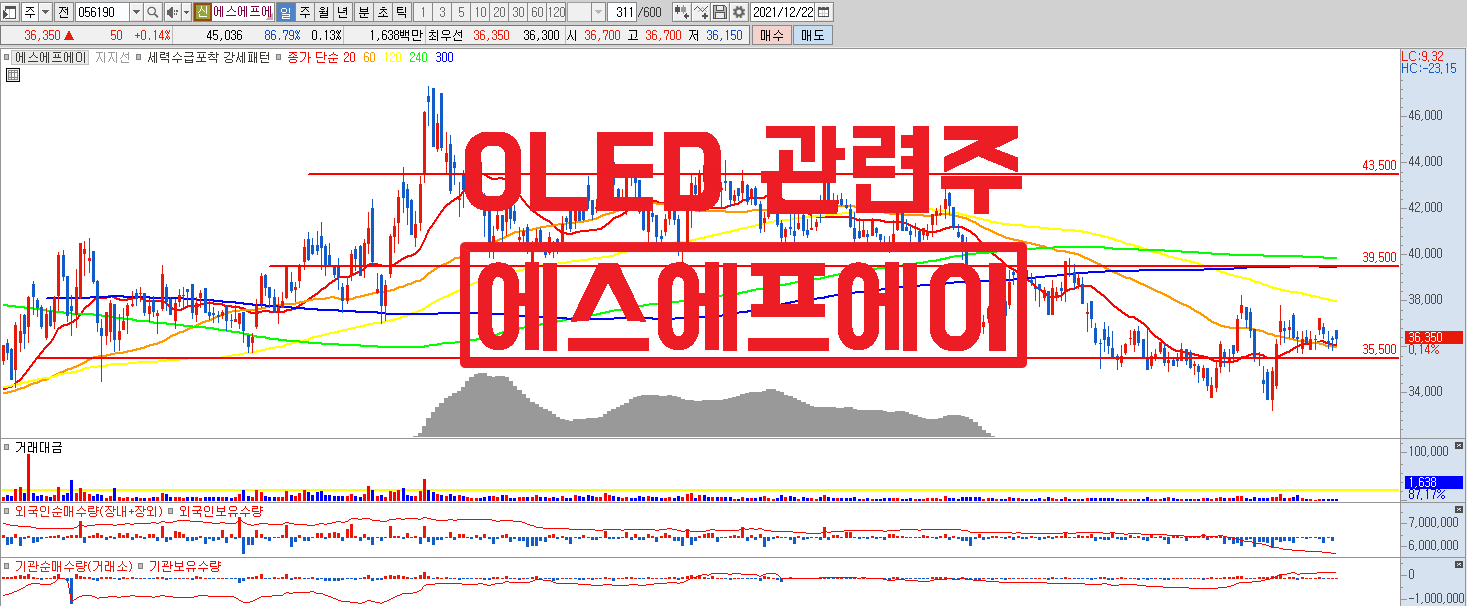Click the volume value 45,036

coord(224,35)
